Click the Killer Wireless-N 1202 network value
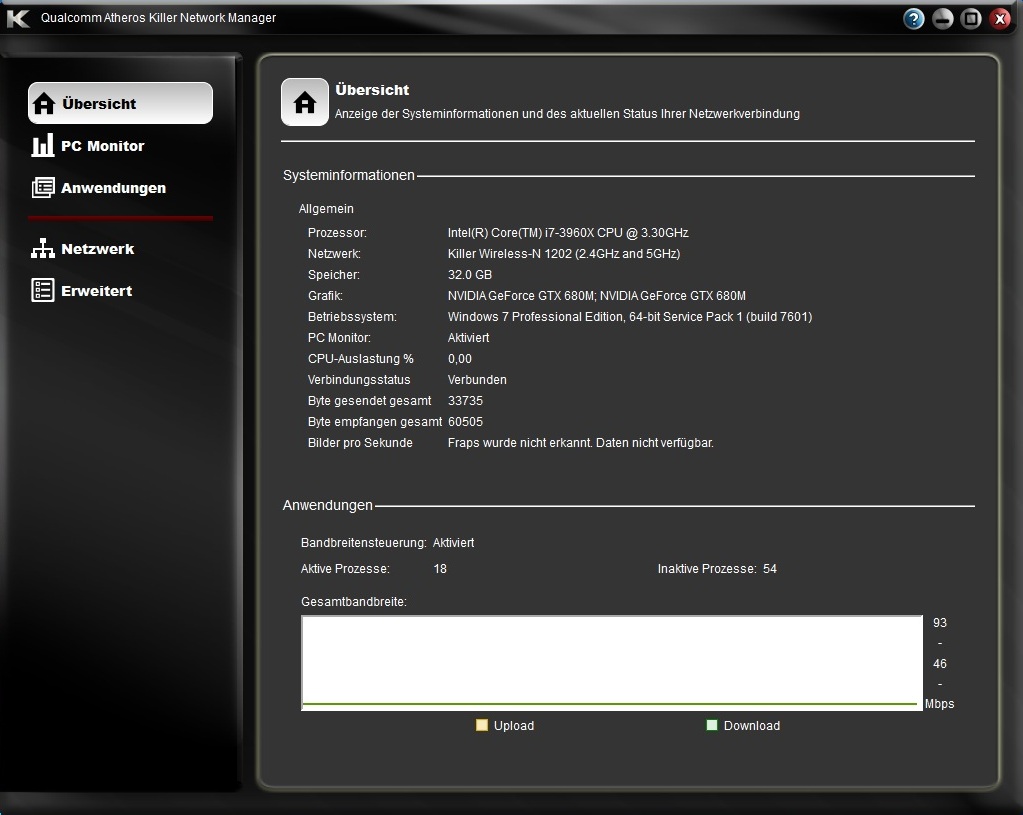This screenshot has width=1023, height=815. 564,254
